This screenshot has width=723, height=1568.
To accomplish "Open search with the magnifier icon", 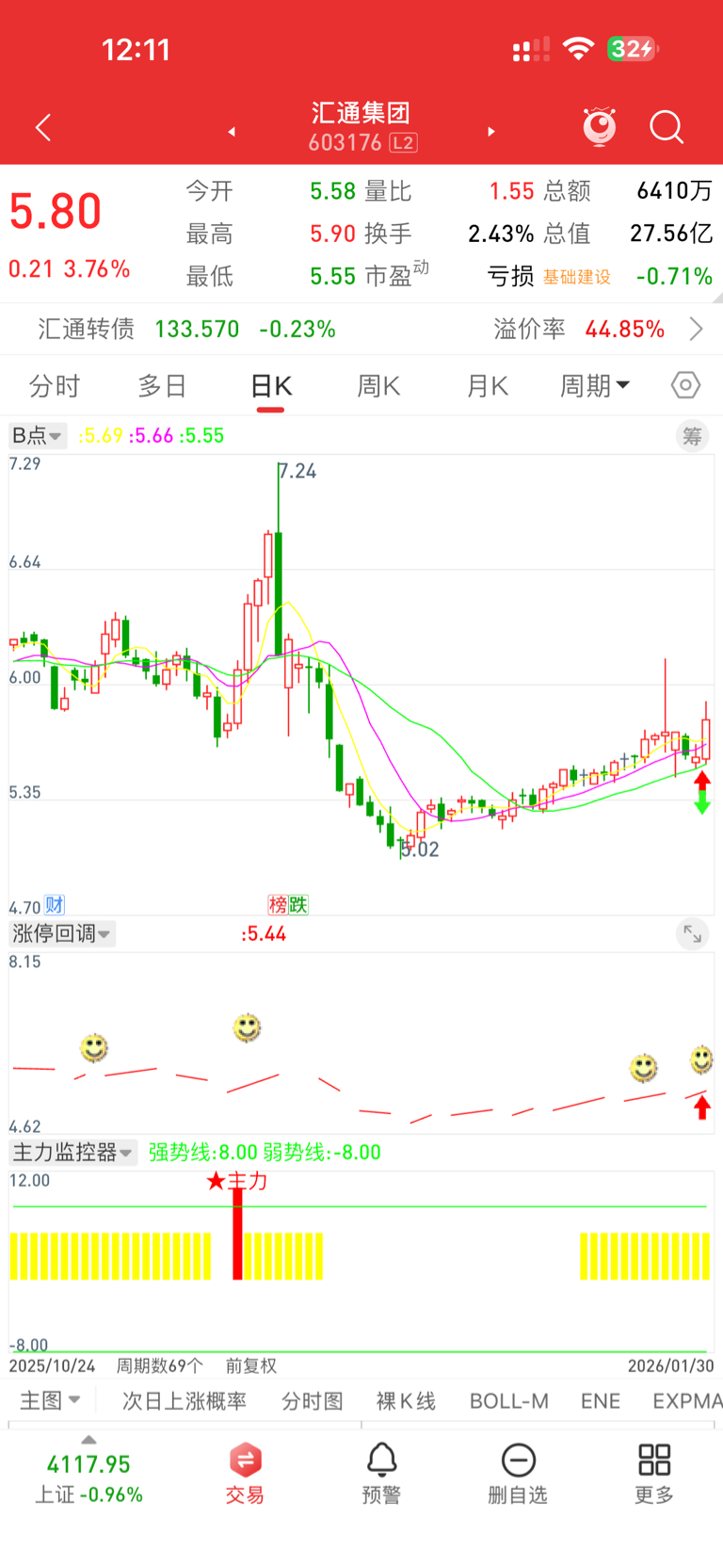I will [667, 127].
